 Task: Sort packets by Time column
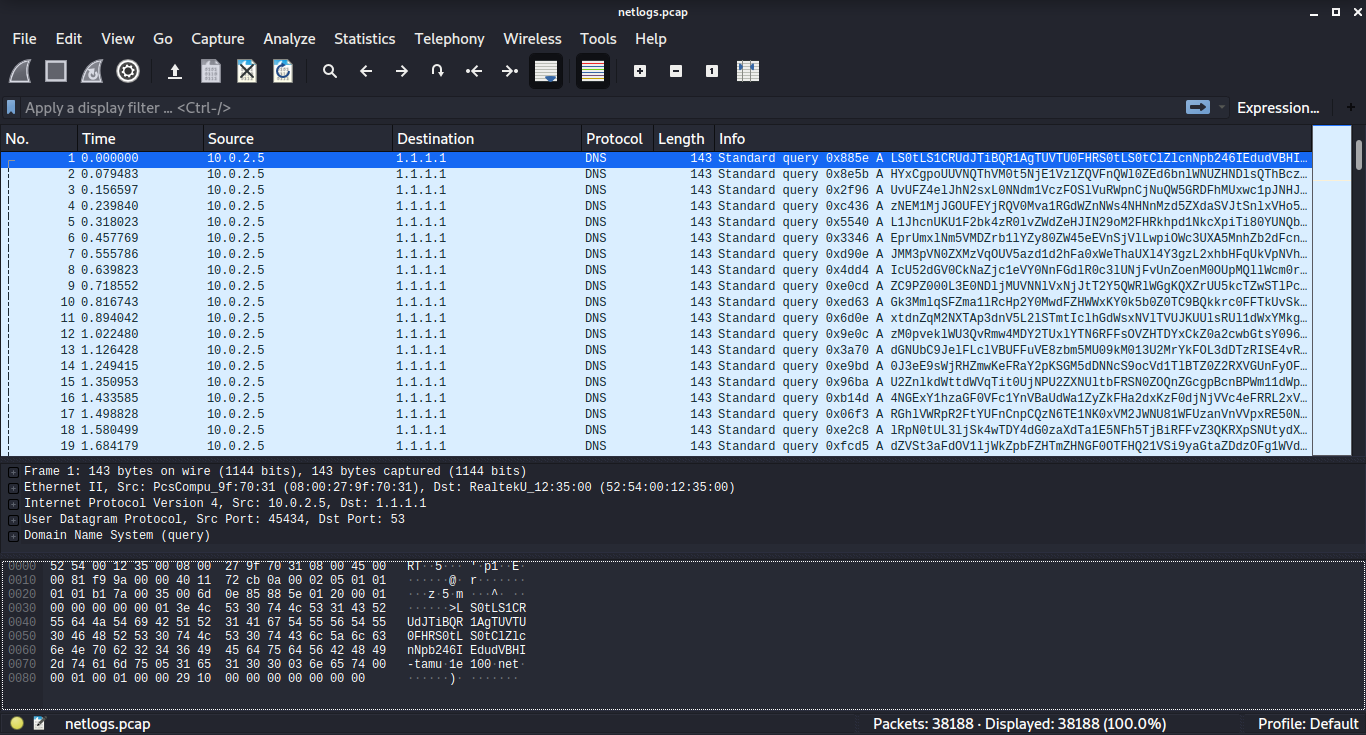pos(141,139)
